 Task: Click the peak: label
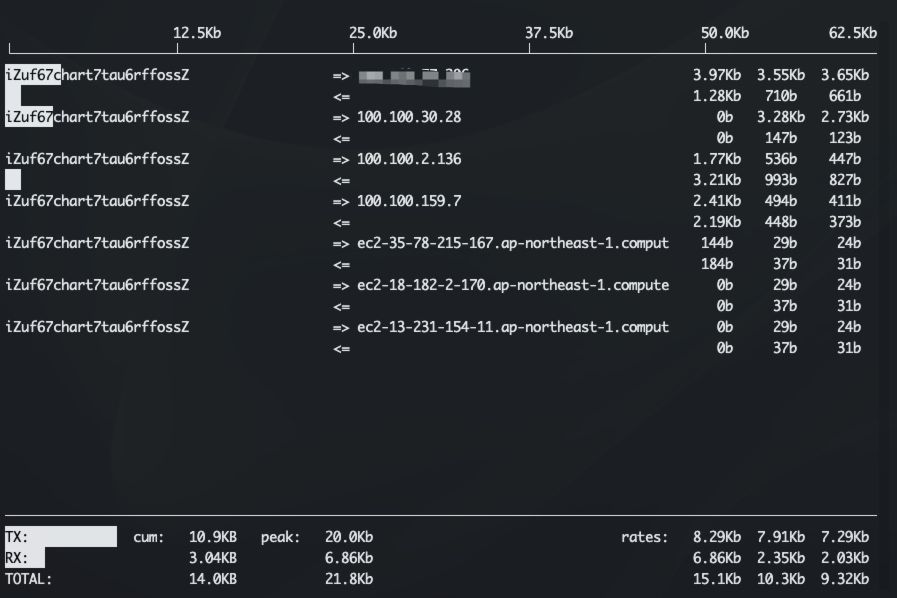281,537
